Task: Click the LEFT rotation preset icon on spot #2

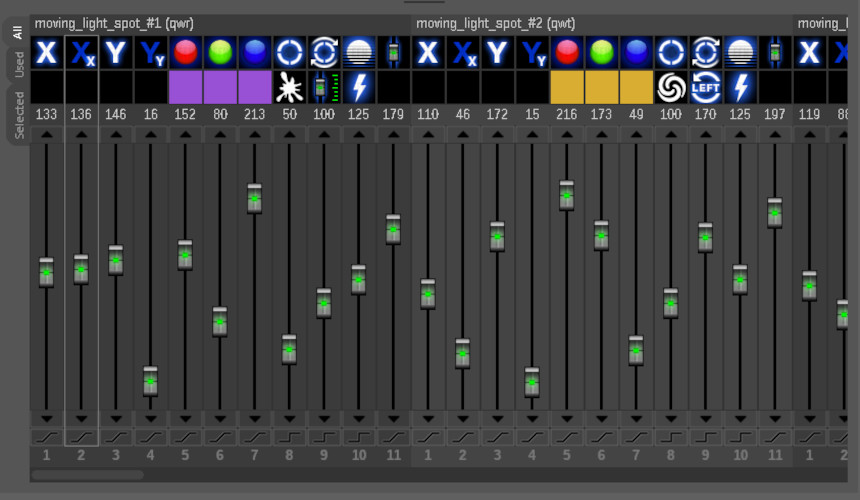Action: (x=705, y=87)
